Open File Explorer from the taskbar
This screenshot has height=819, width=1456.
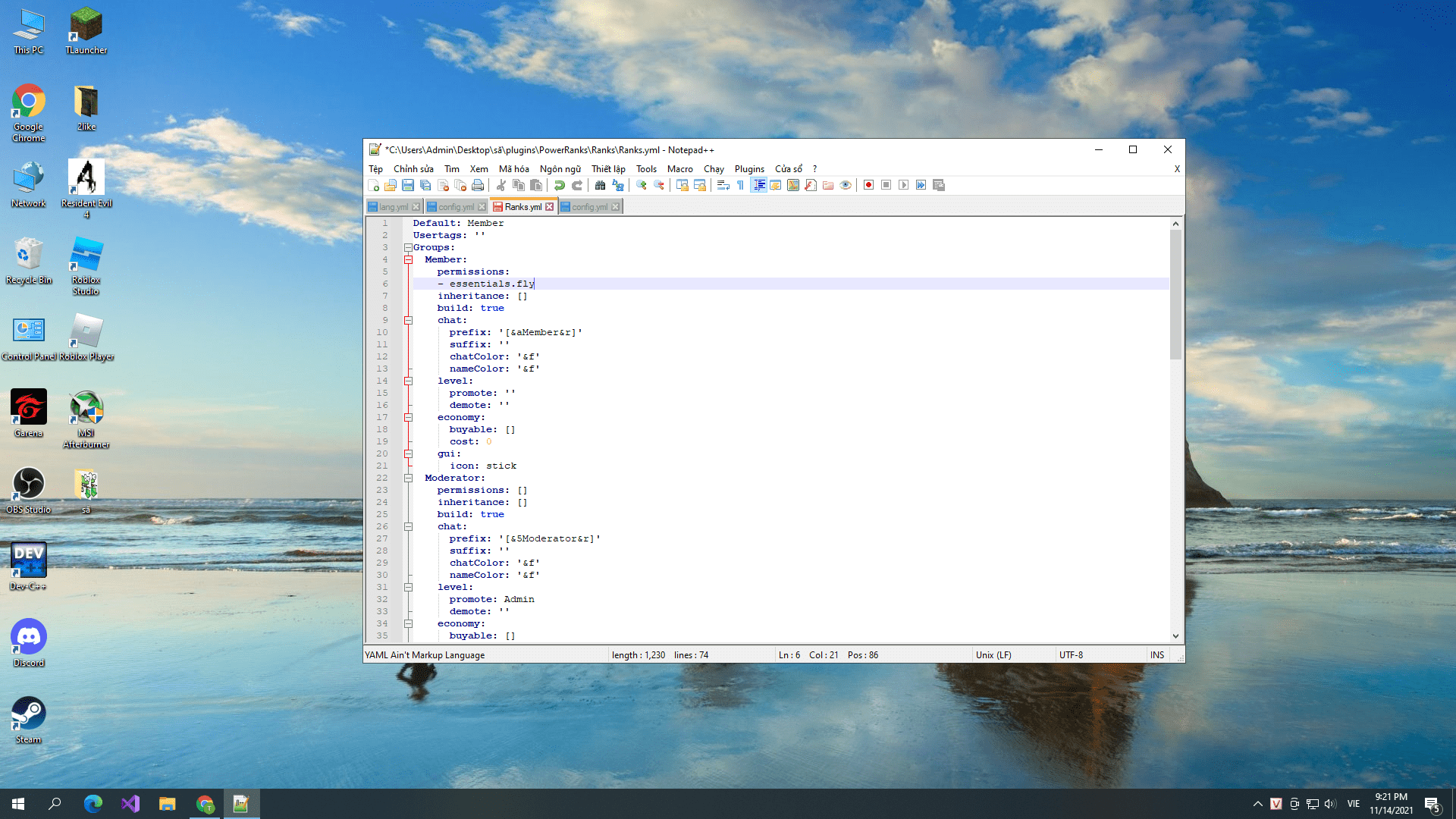click(167, 804)
